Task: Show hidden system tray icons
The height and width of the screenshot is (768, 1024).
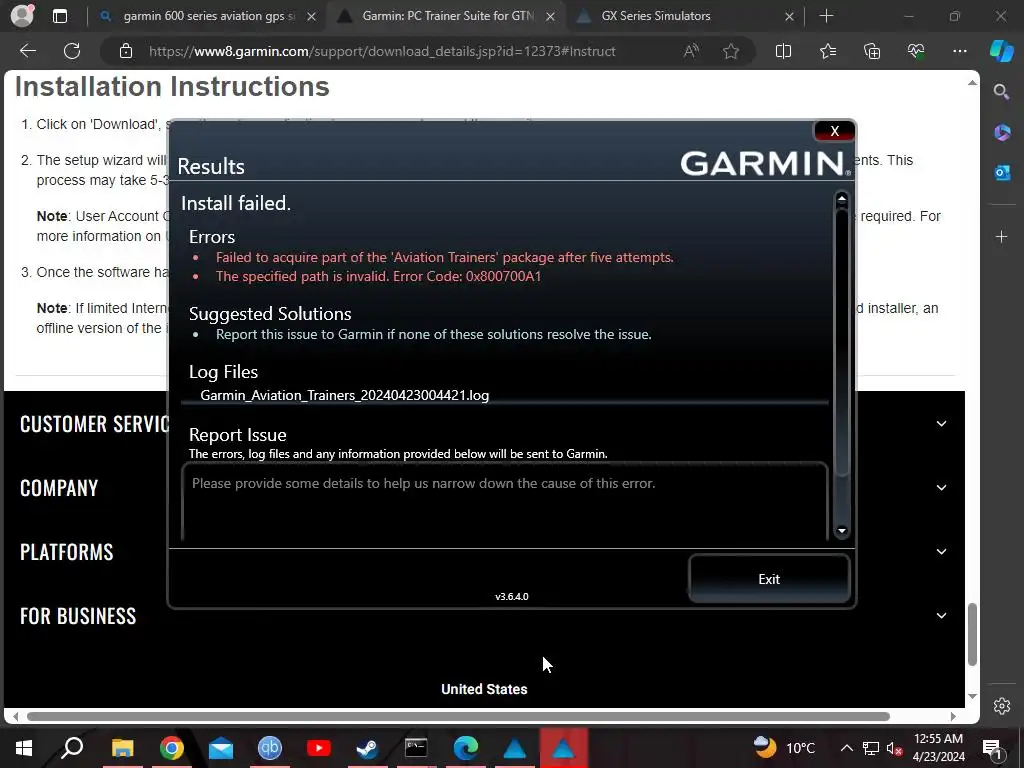Action: [x=846, y=748]
